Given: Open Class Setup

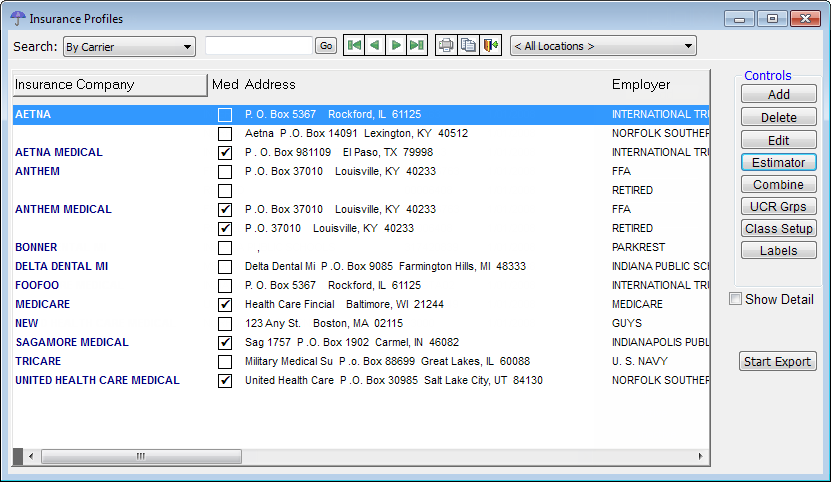Looking at the screenshot, I should [779, 229].
